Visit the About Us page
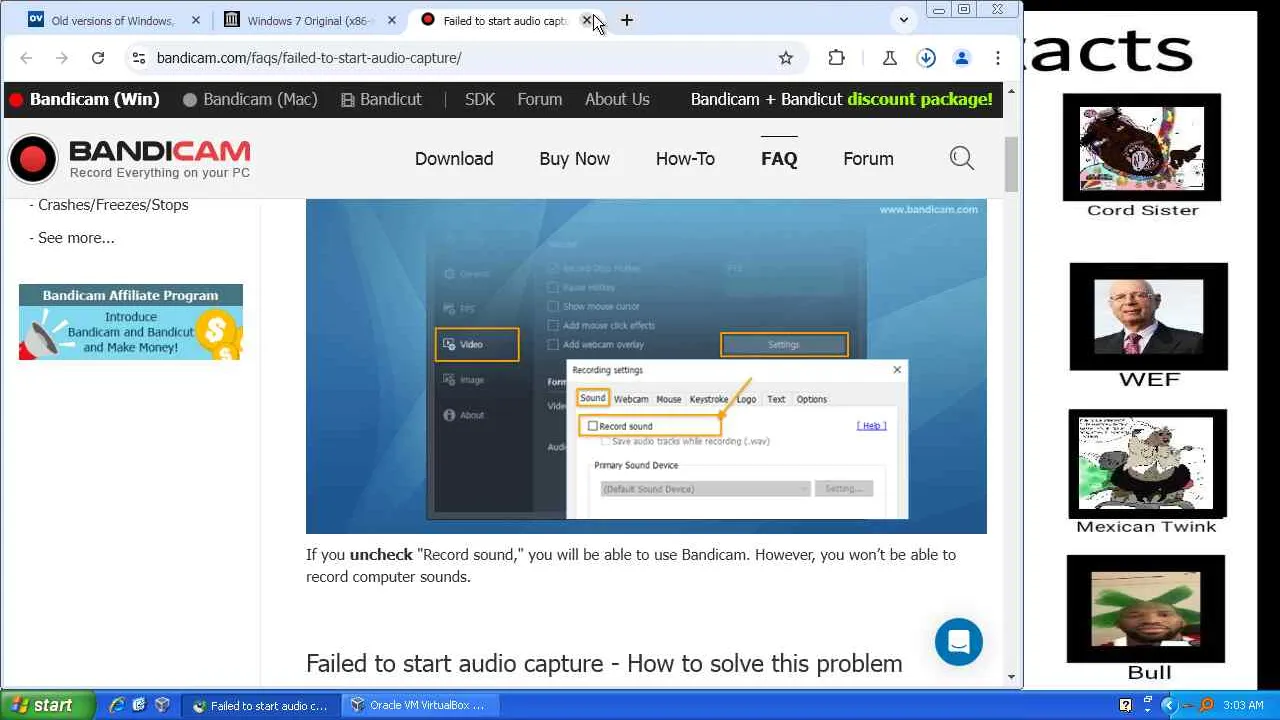This screenshot has height=720, width=1280. point(617,99)
